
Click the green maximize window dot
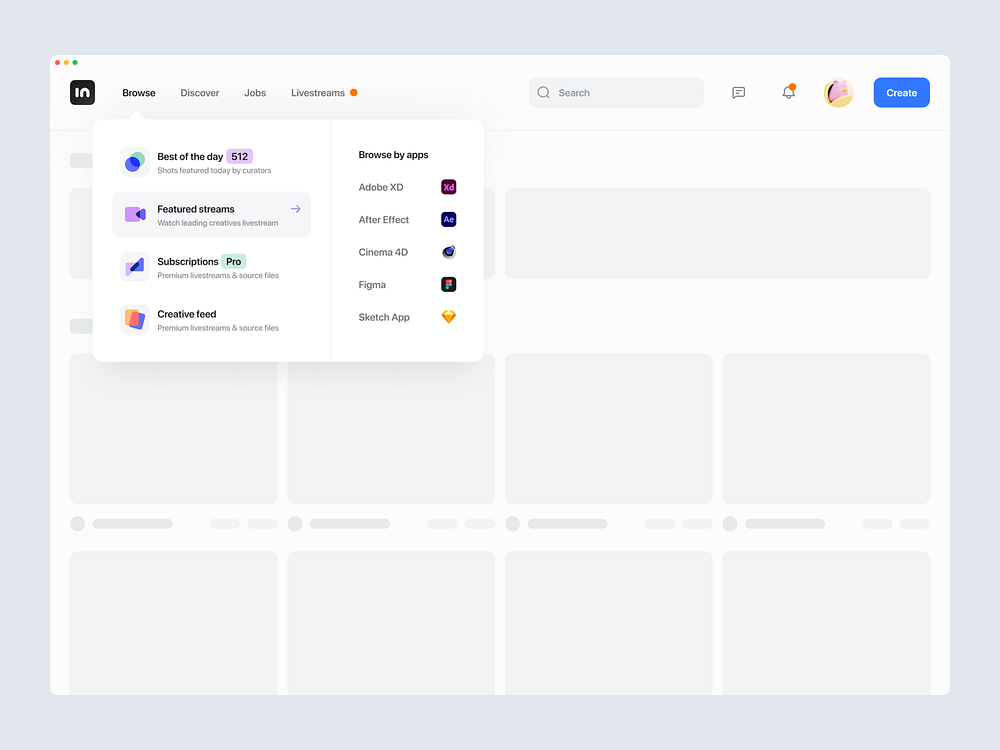75,62
